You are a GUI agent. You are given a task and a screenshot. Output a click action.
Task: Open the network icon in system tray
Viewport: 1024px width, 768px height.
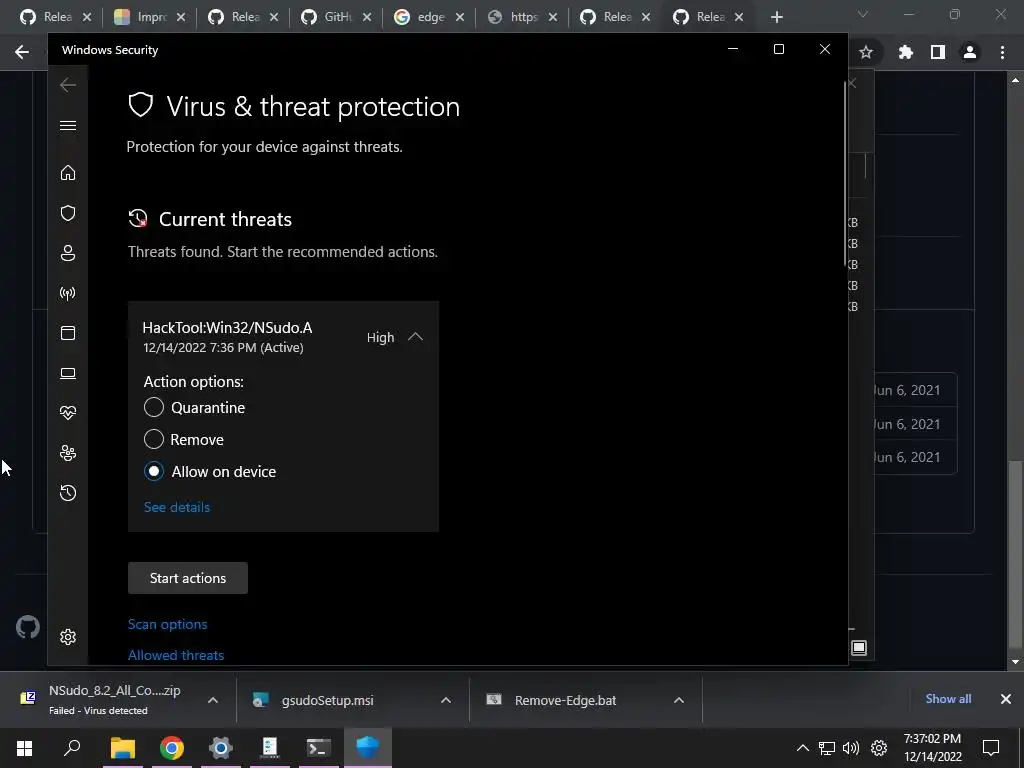point(827,748)
